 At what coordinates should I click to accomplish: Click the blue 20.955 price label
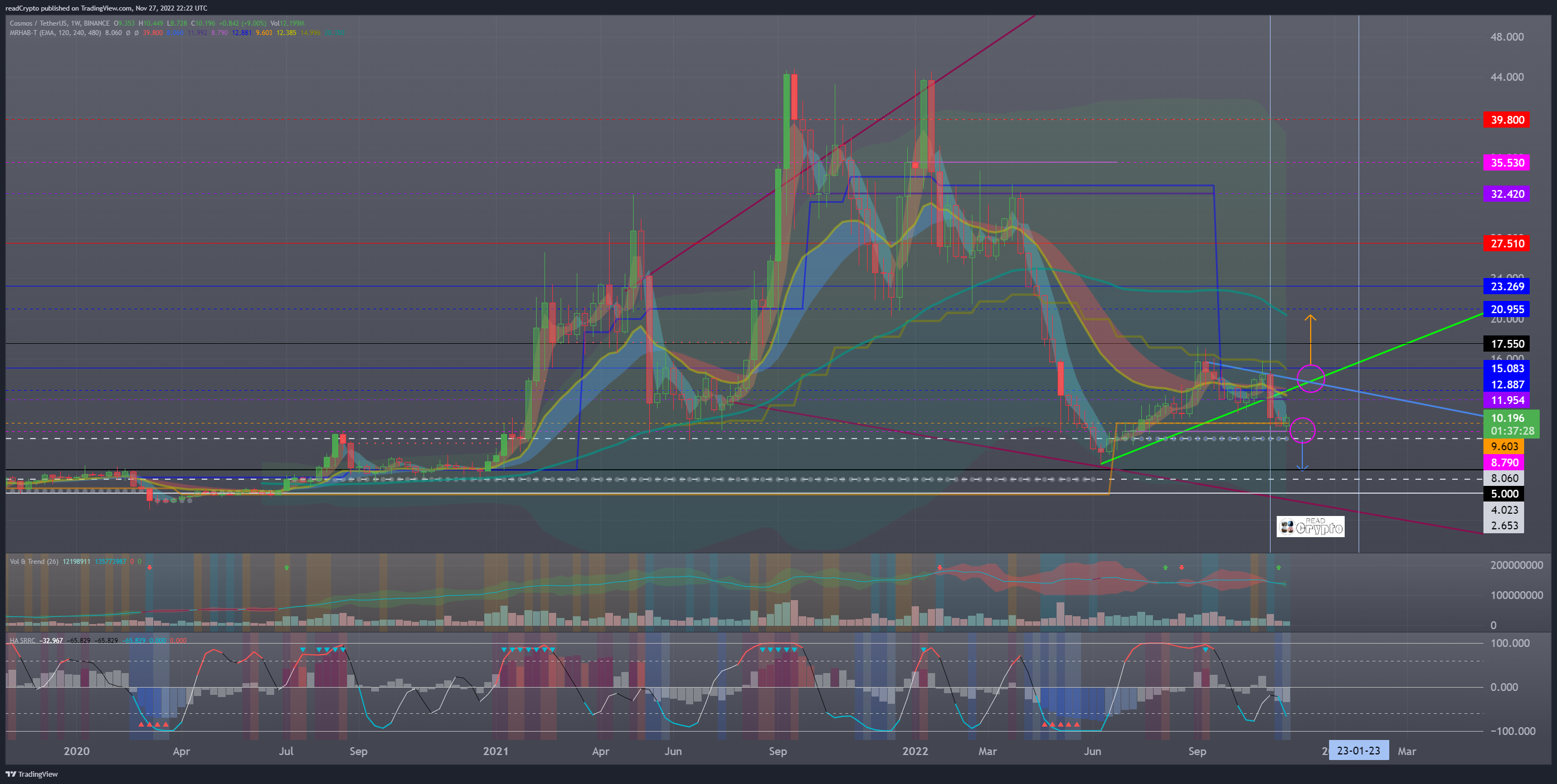click(1507, 309)
